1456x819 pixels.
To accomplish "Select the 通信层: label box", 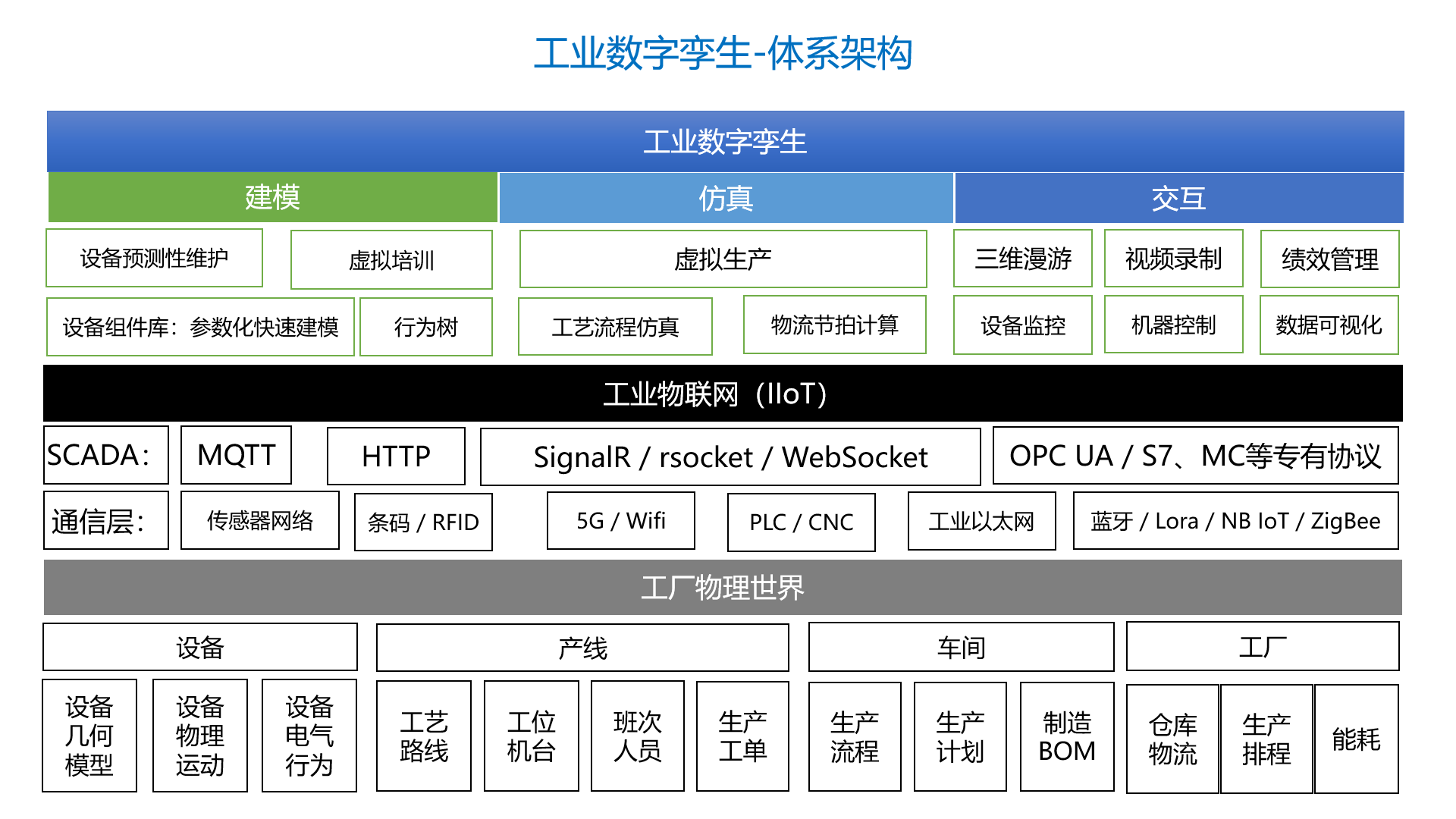I will pos(106,520).
